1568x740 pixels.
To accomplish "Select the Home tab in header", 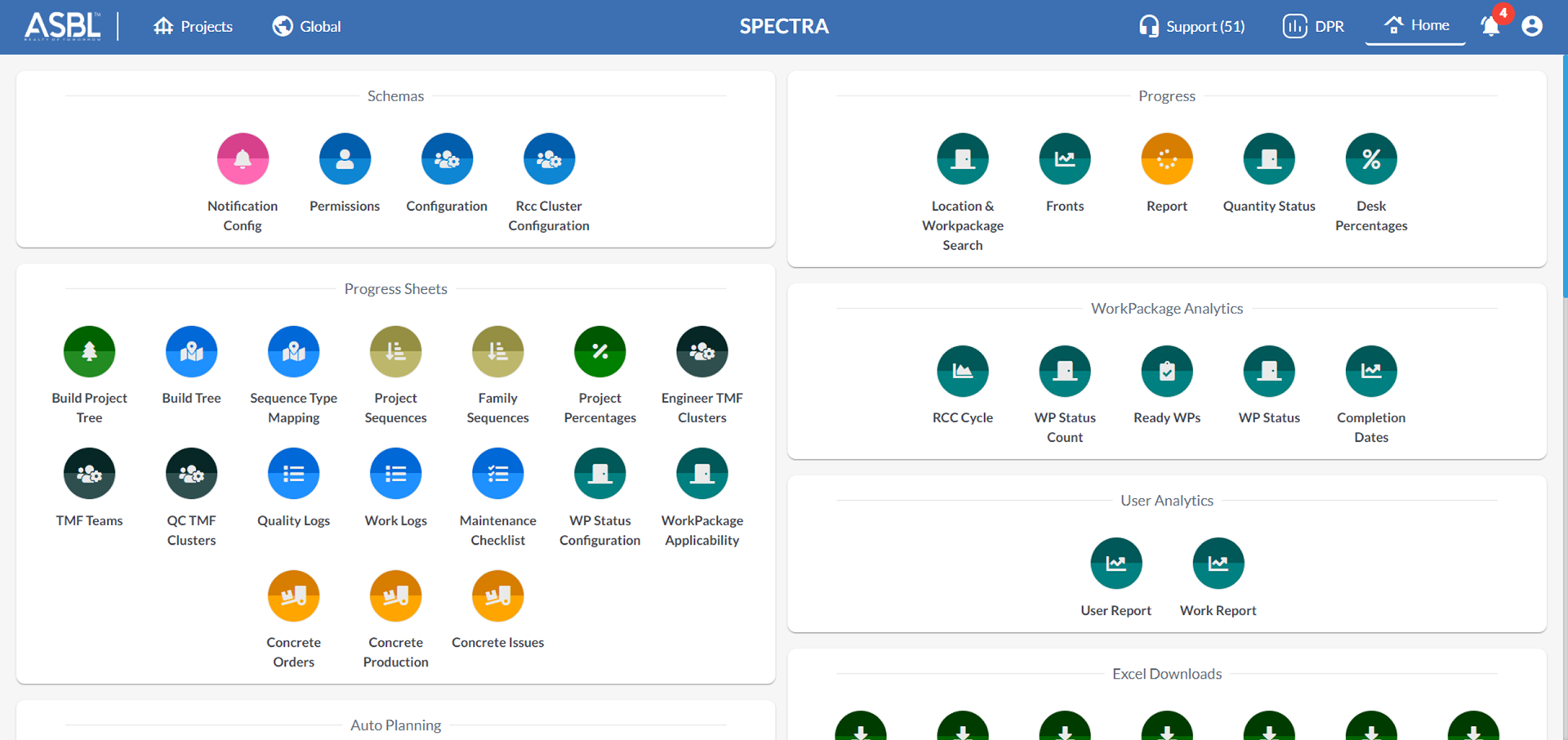I will (x=1416, y=25).
